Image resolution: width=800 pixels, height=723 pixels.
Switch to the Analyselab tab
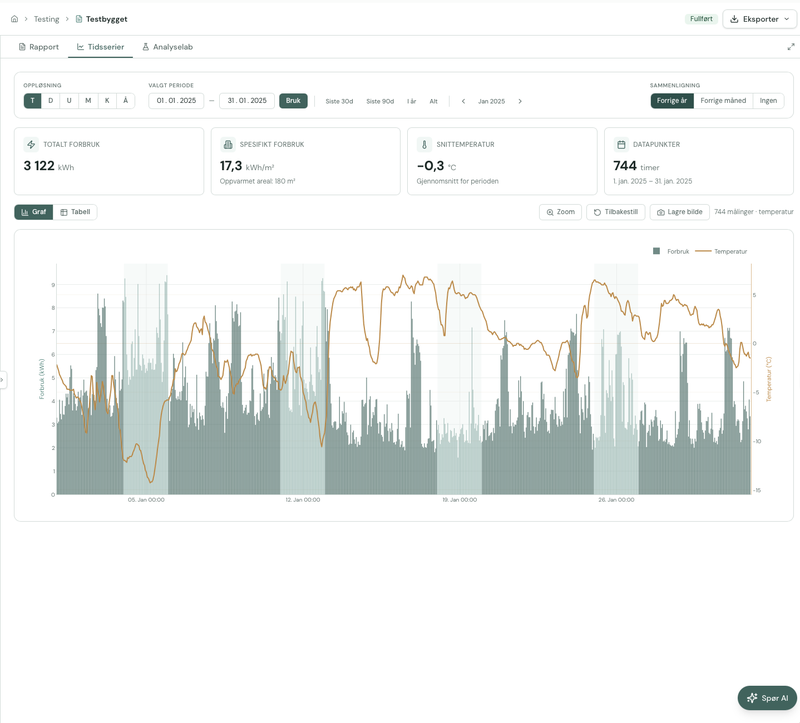point(167,47)
